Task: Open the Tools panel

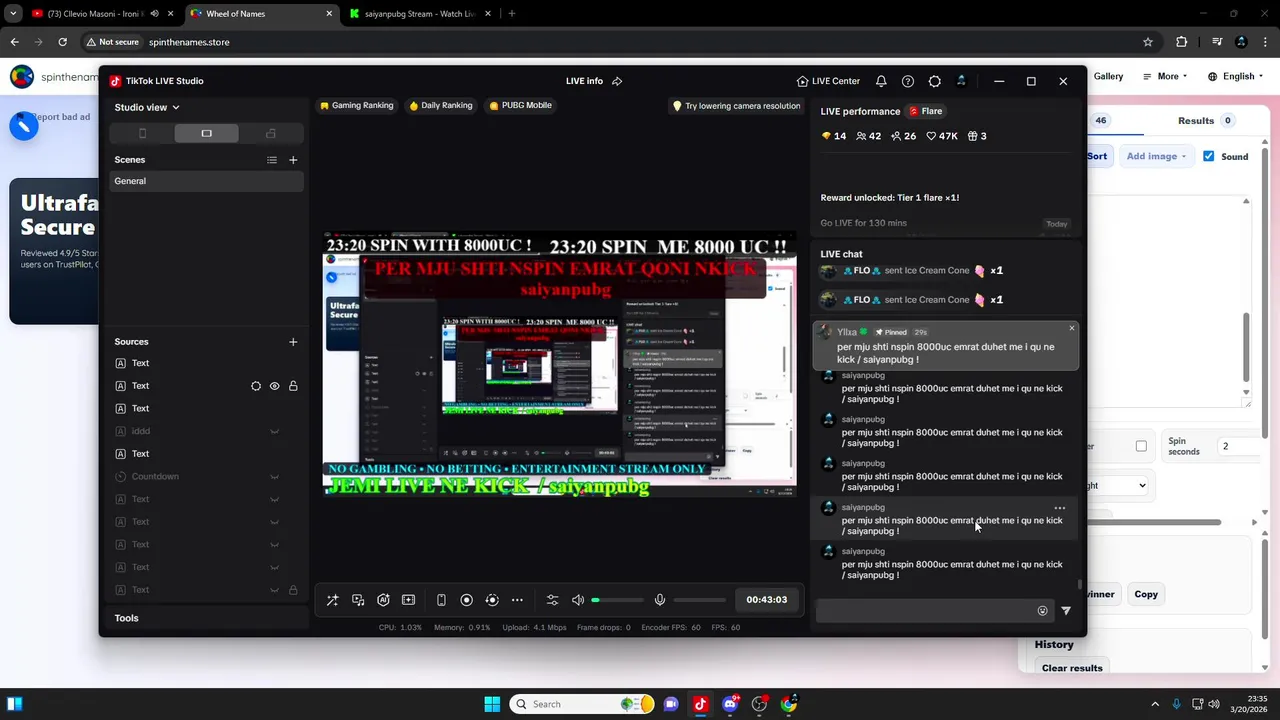Action: (x=126, y=618)
